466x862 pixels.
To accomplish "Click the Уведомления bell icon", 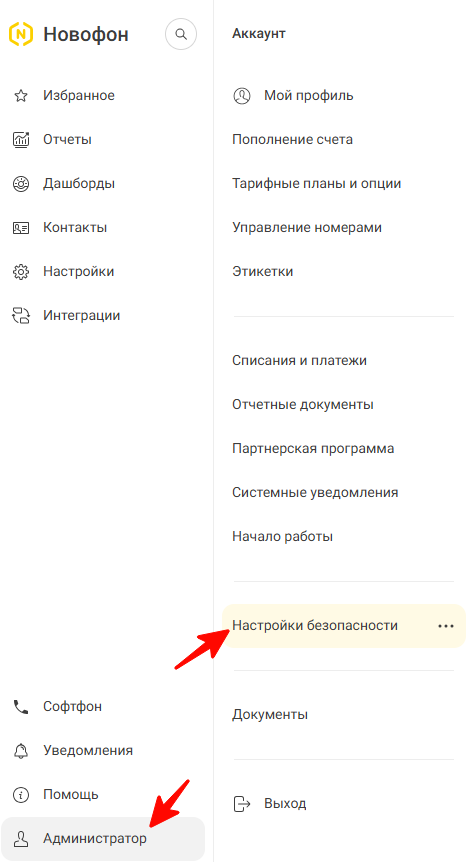I will [x=21, y=750].
